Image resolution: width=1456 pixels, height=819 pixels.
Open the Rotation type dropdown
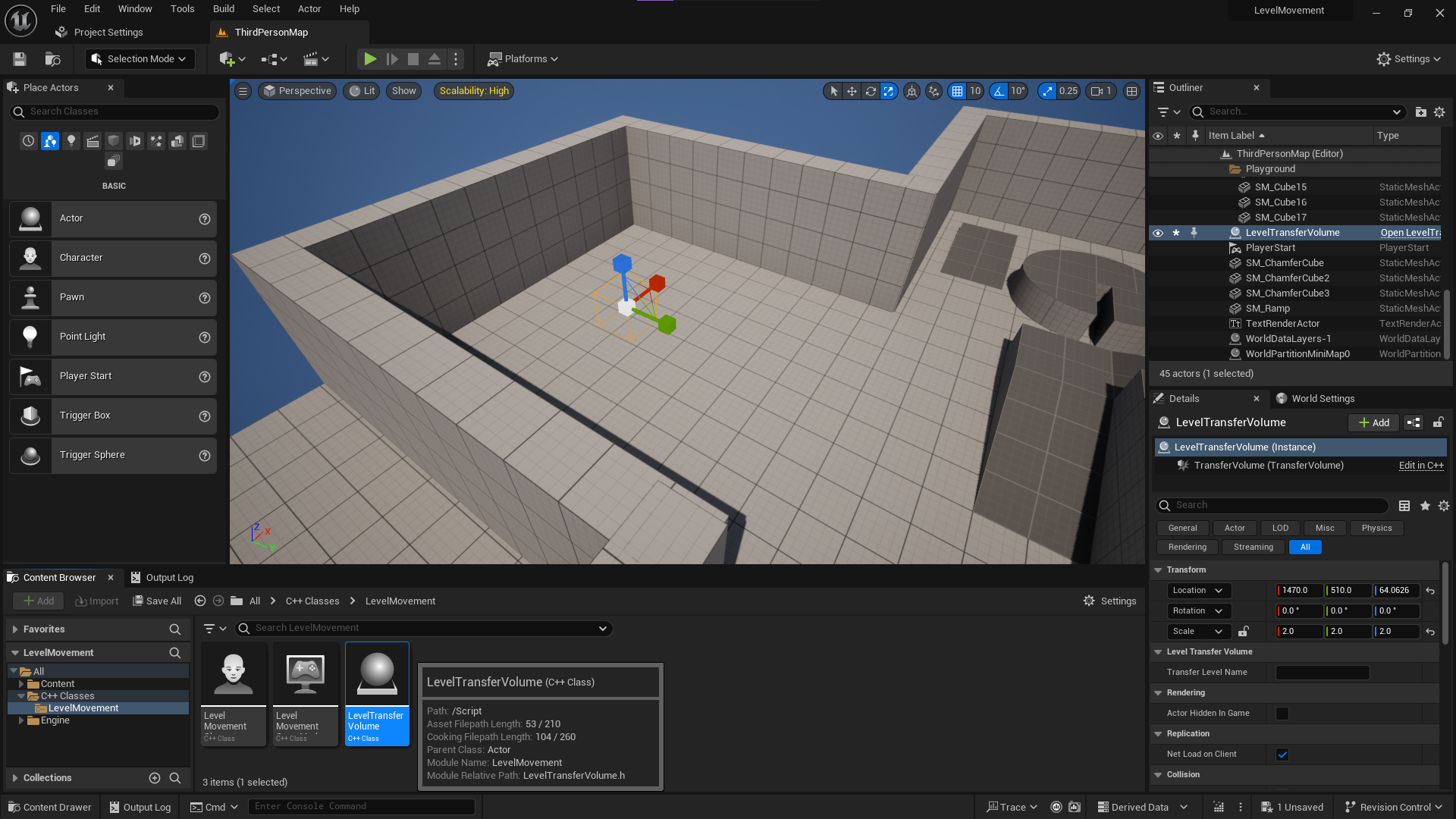[x=1198, y=611]
